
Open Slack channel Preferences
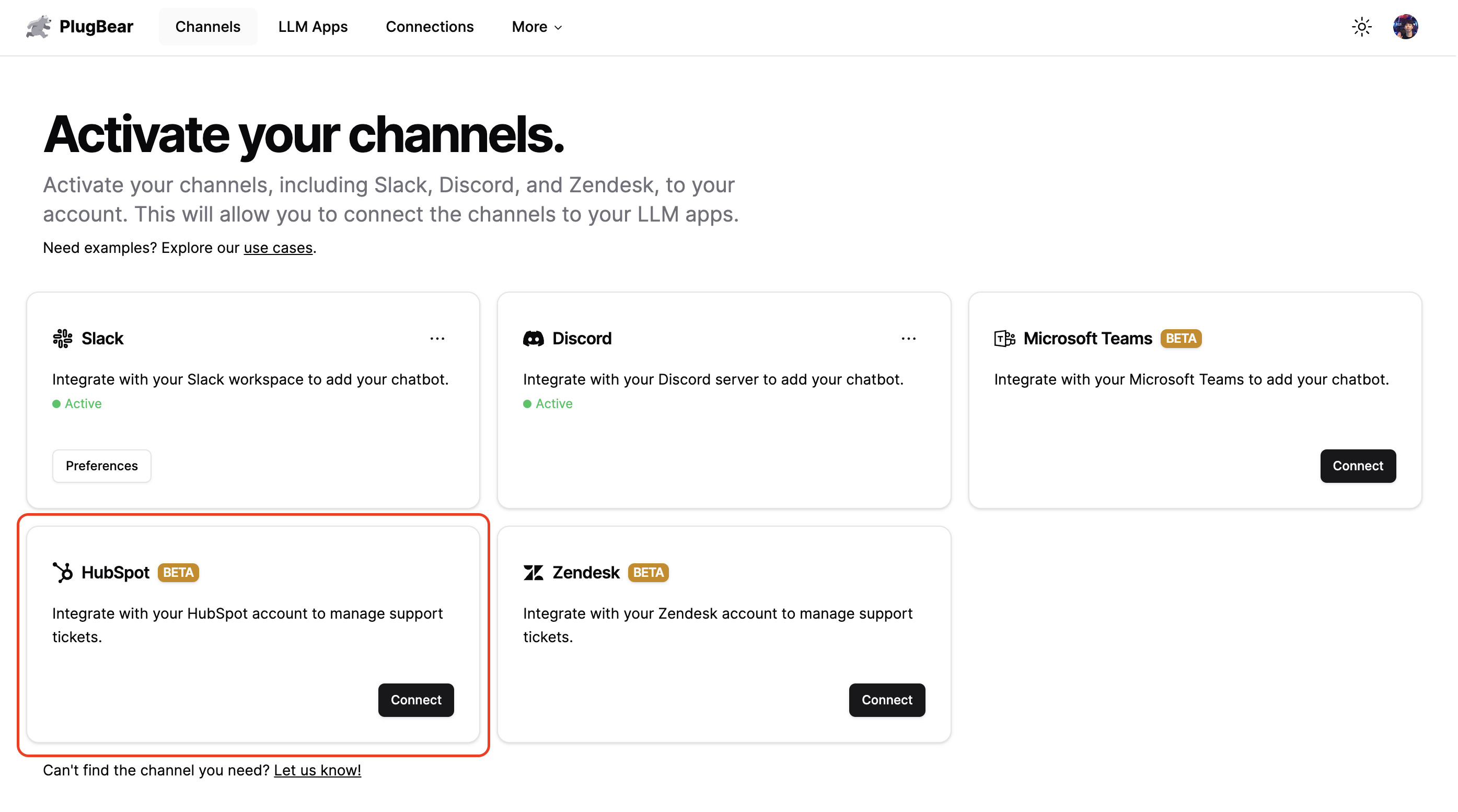(x=101, y=466)
